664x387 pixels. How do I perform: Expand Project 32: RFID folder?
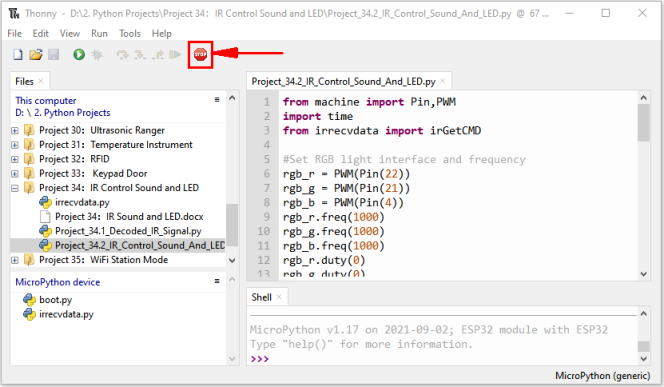tap(15, 159)
